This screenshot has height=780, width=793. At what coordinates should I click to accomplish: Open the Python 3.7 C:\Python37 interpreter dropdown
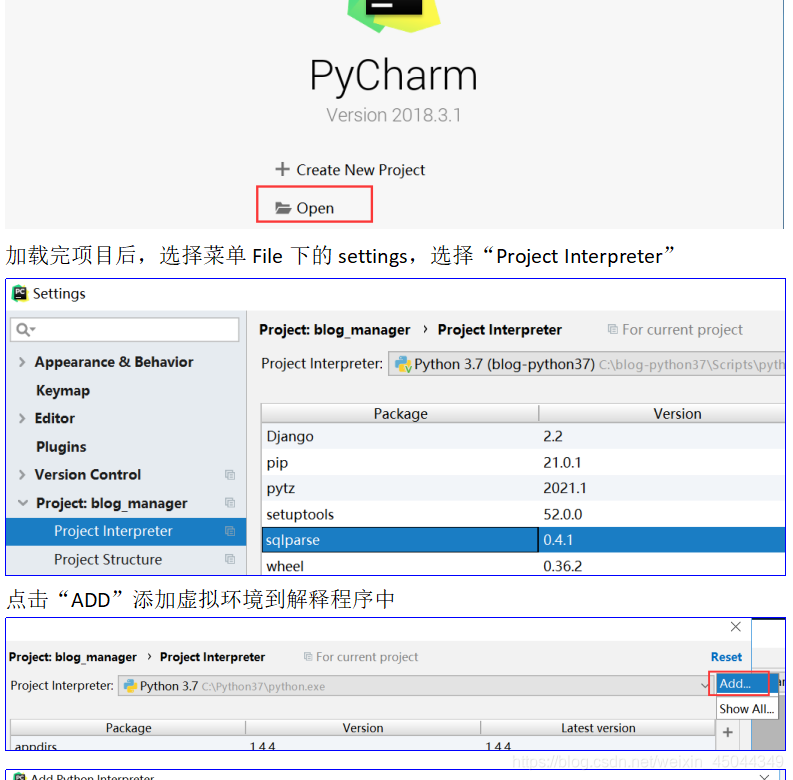click(x=415, y=686)
